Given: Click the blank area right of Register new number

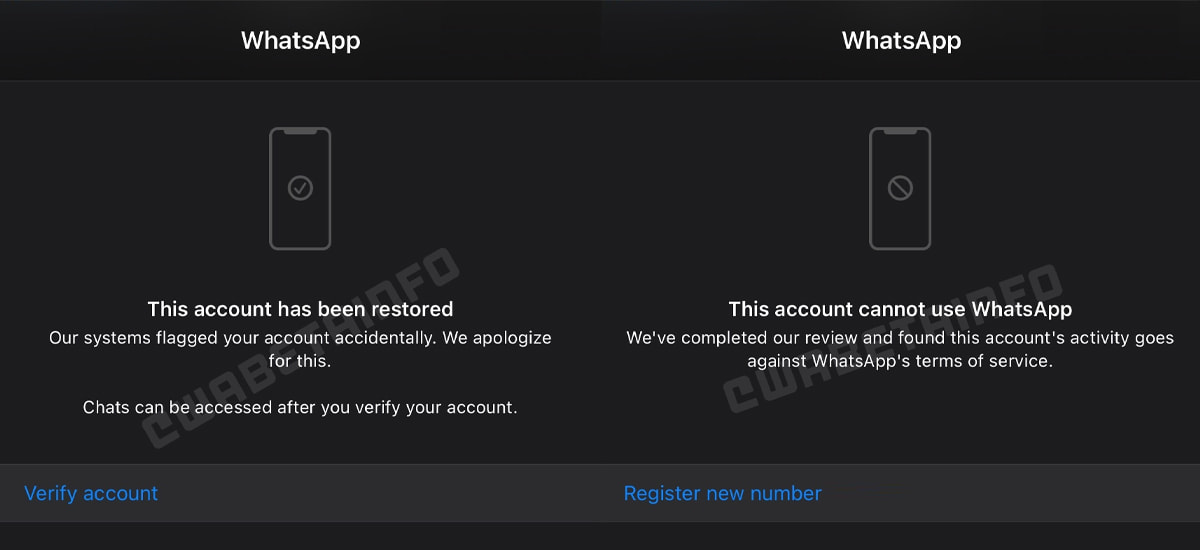Looking at the screenshot, I should tap(1000, 493).
